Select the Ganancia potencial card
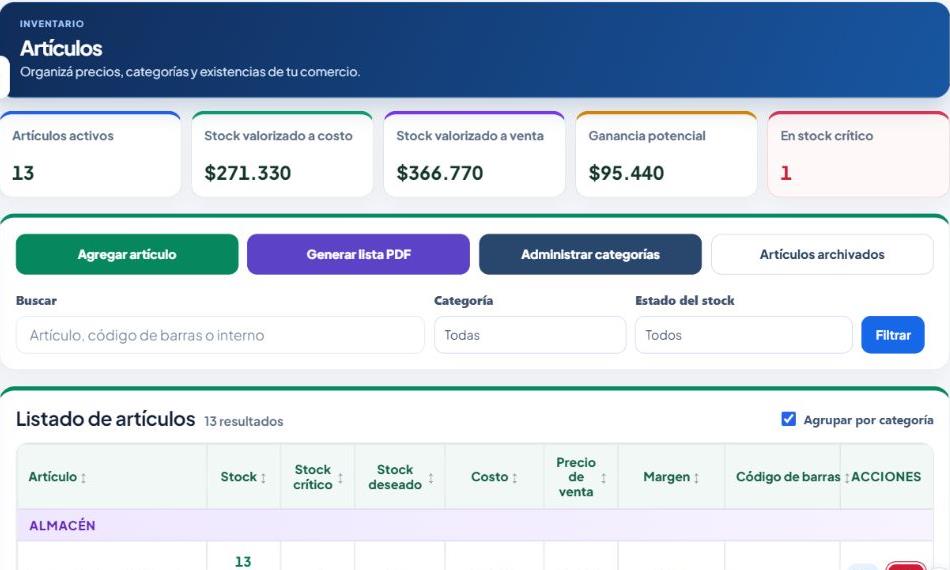 (x=666, y=154)
